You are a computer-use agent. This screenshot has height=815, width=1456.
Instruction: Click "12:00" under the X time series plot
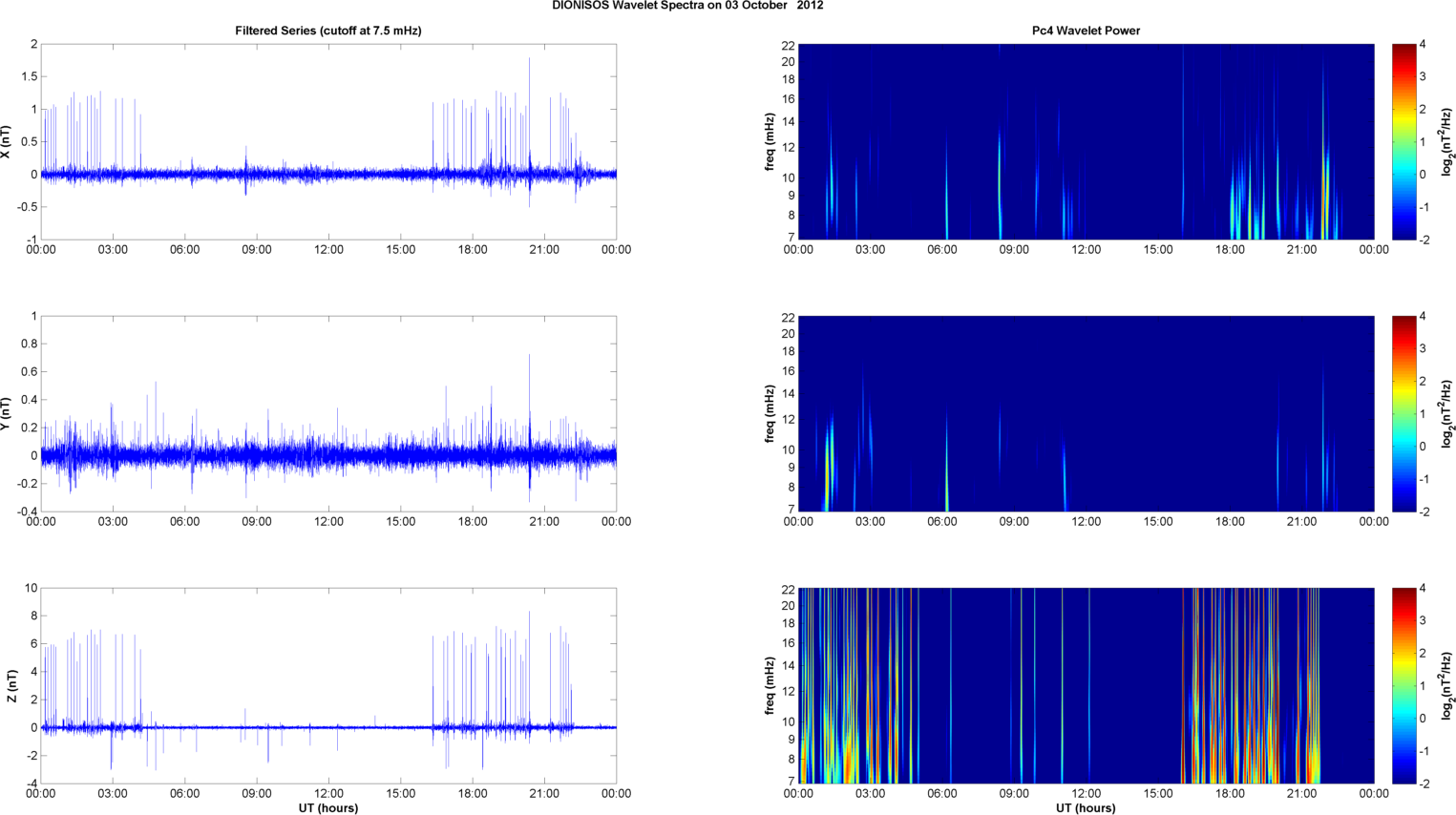[x=328, y=250]
